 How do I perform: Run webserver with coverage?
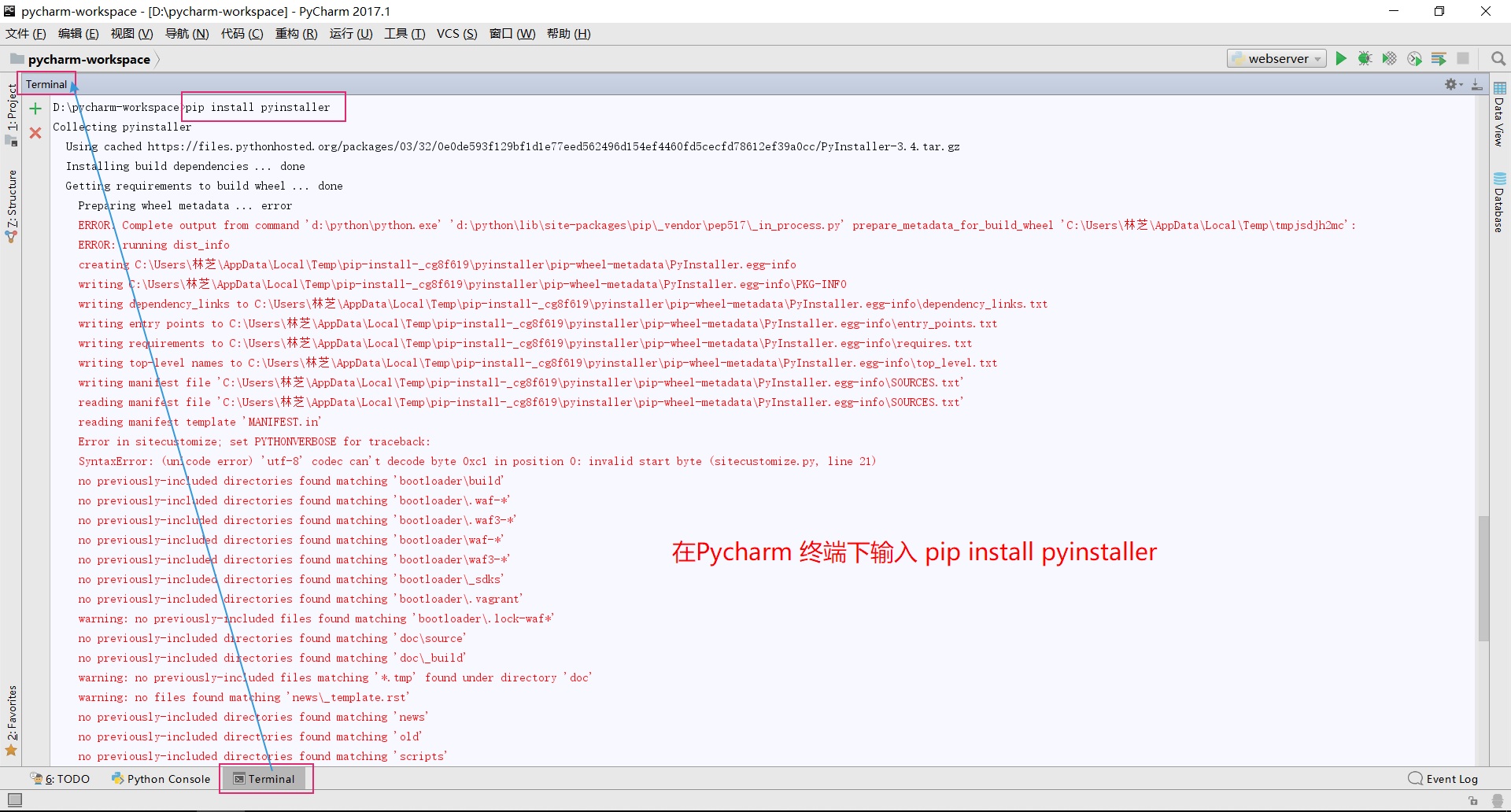coord(1390,58)
